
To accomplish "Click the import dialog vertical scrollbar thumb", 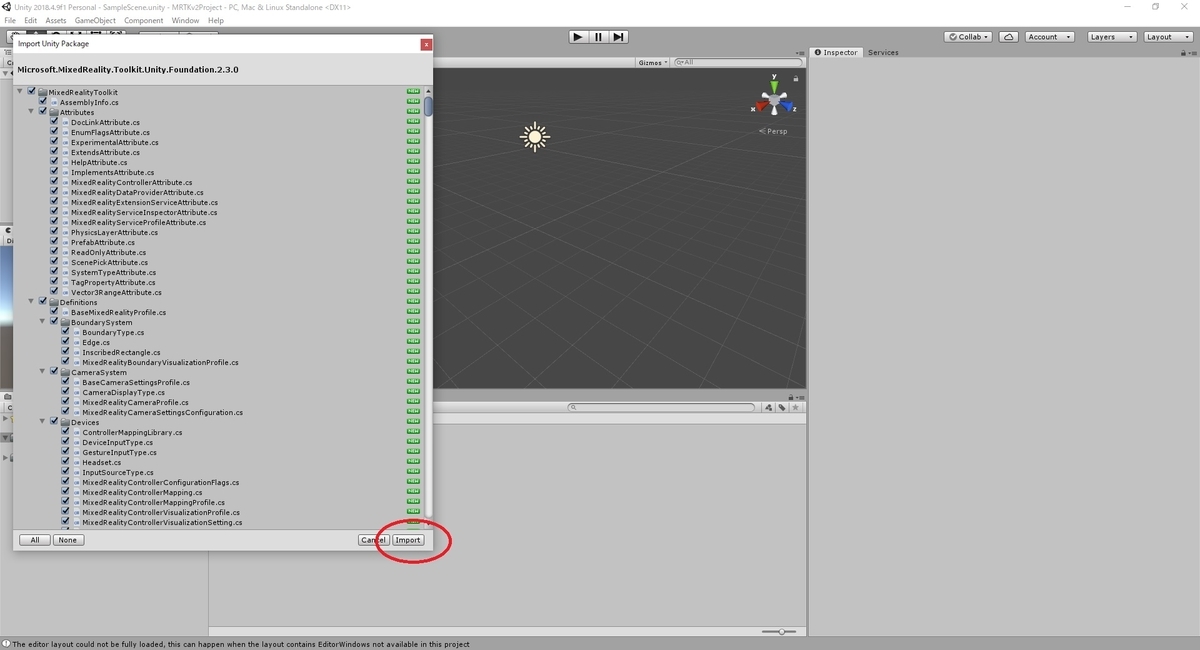I will point(428,105).
